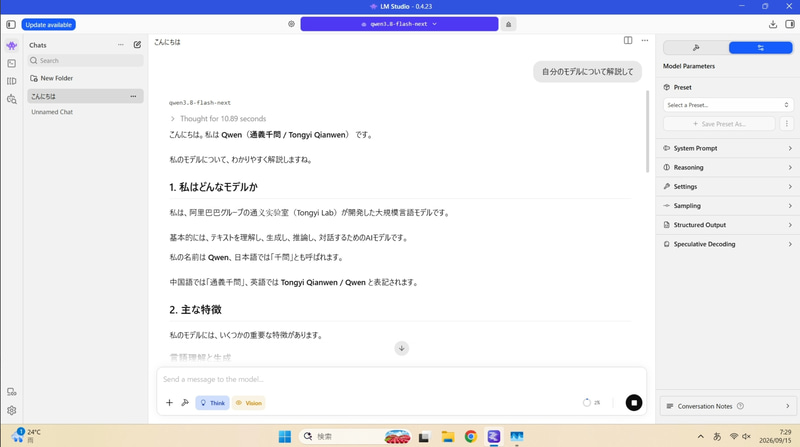Toggle the left sidebar panel icon
This screenshot has width=800, height=447.
[x=11, y=24]
